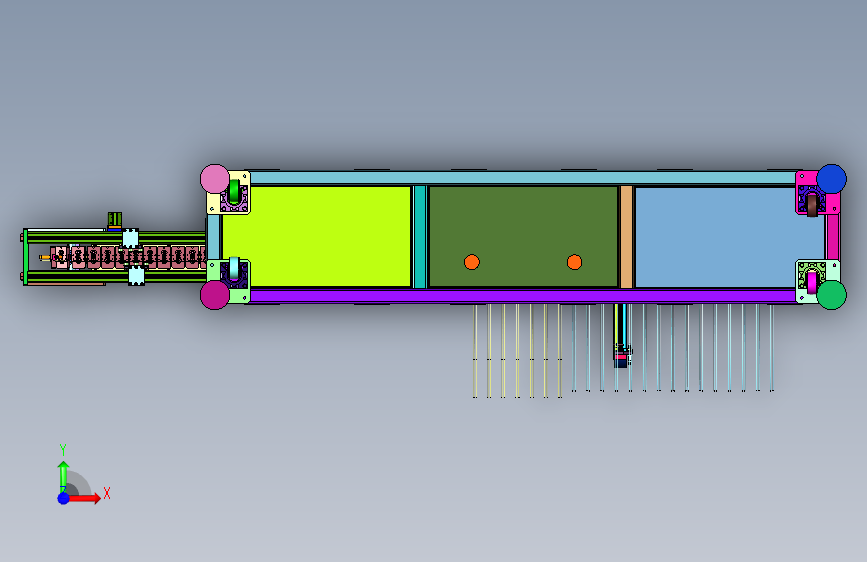Select the green end plate of left conveyor

[x=25, y=257]
